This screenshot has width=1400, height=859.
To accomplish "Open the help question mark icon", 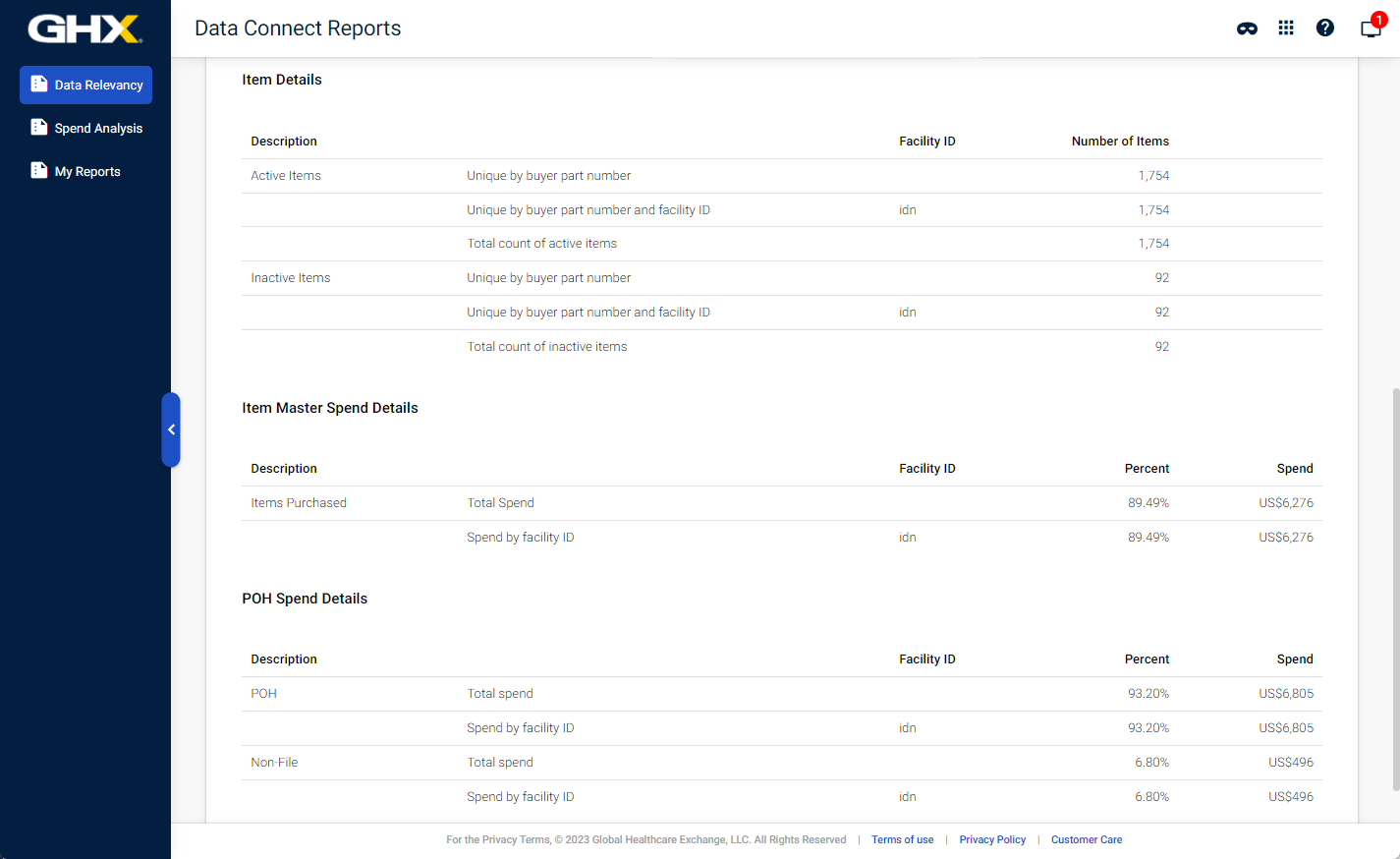I will (1325, 29).
